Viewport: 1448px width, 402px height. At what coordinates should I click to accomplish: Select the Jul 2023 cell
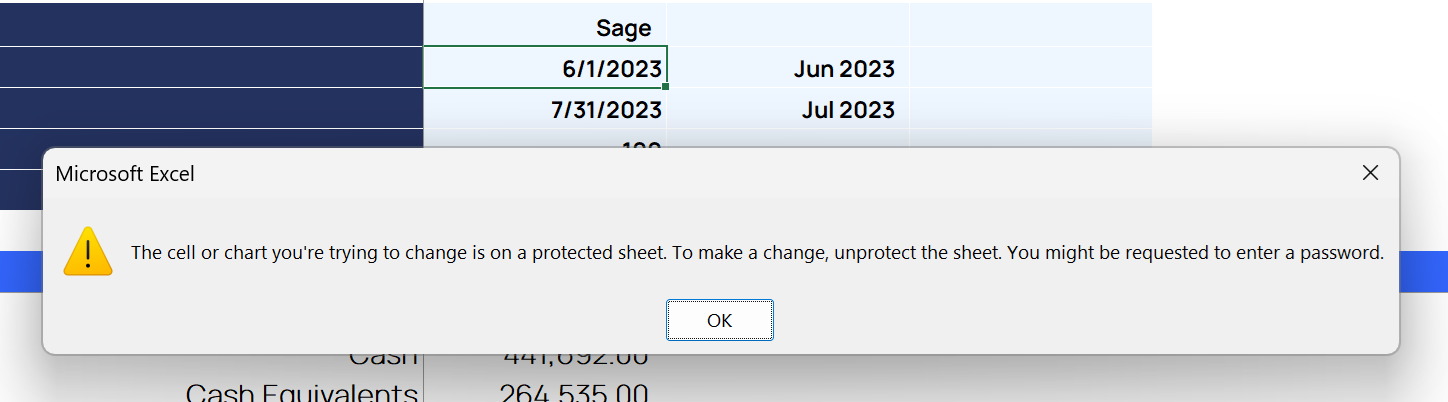[788, 109]
